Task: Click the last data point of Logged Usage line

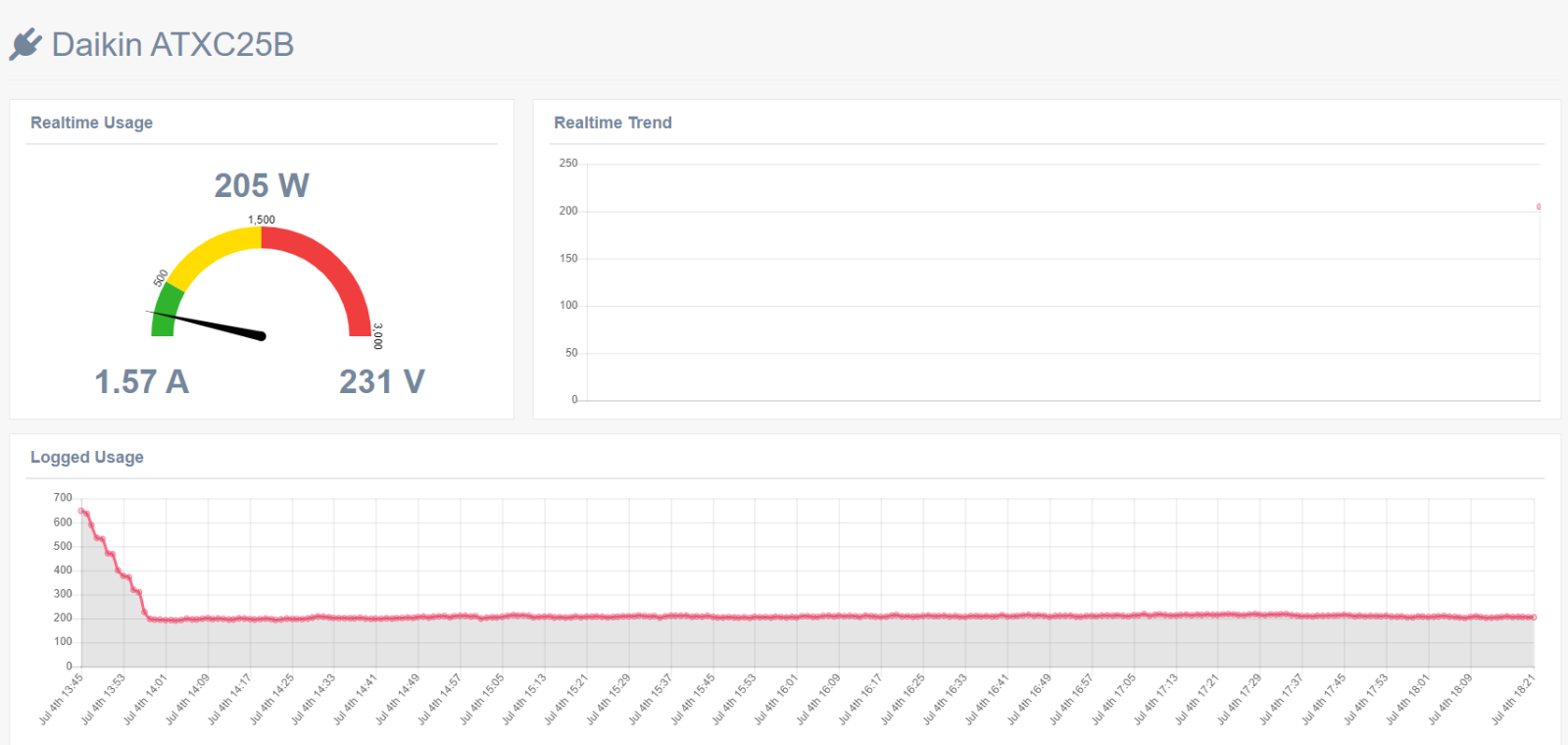Action: (1534, 618)
